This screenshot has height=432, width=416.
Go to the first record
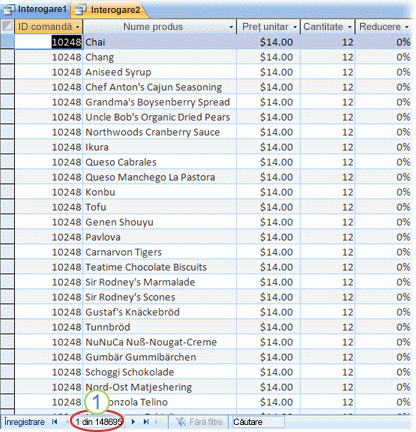54,422
